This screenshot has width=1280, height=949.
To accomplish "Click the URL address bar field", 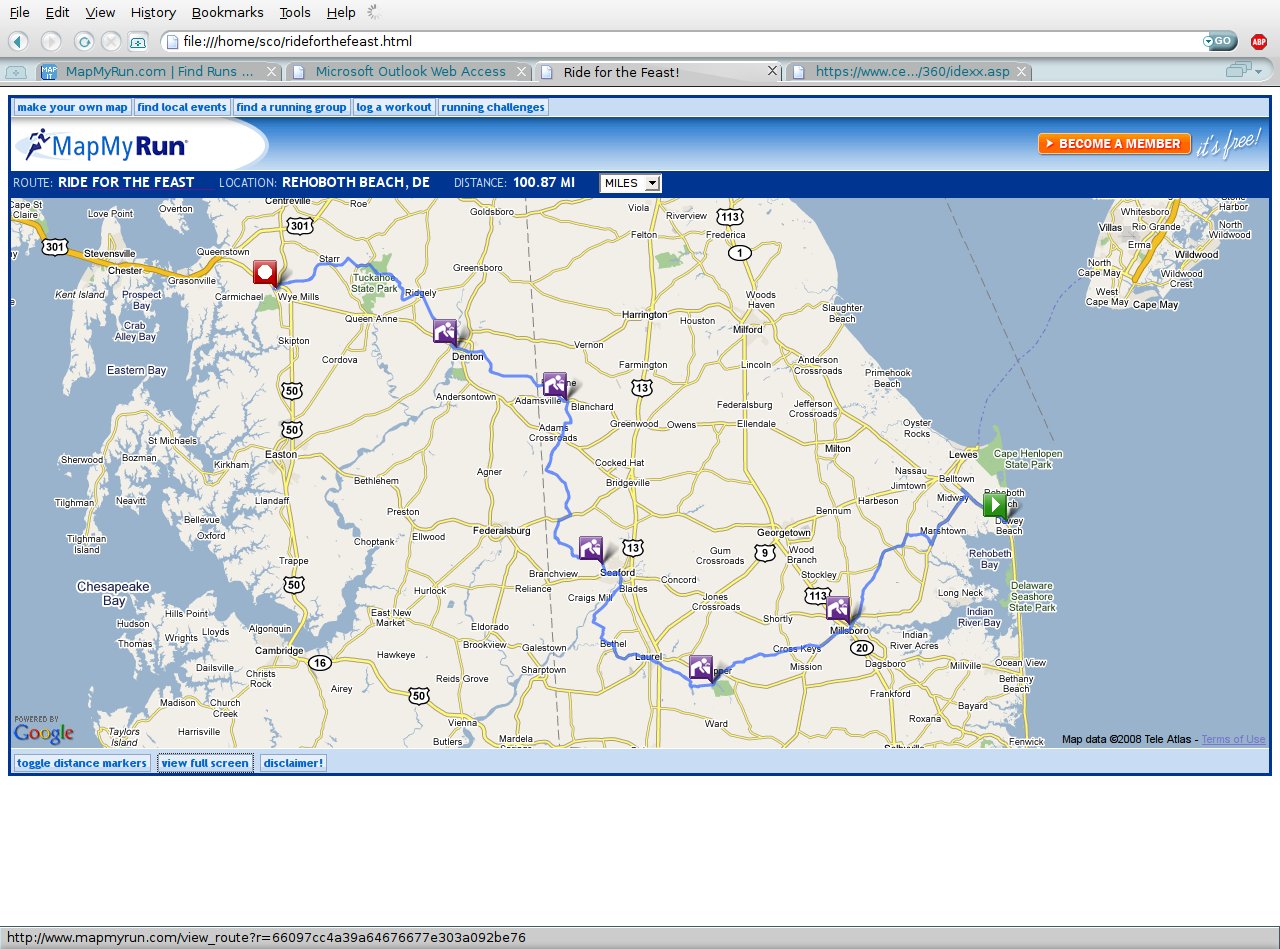I will [680, 41].
